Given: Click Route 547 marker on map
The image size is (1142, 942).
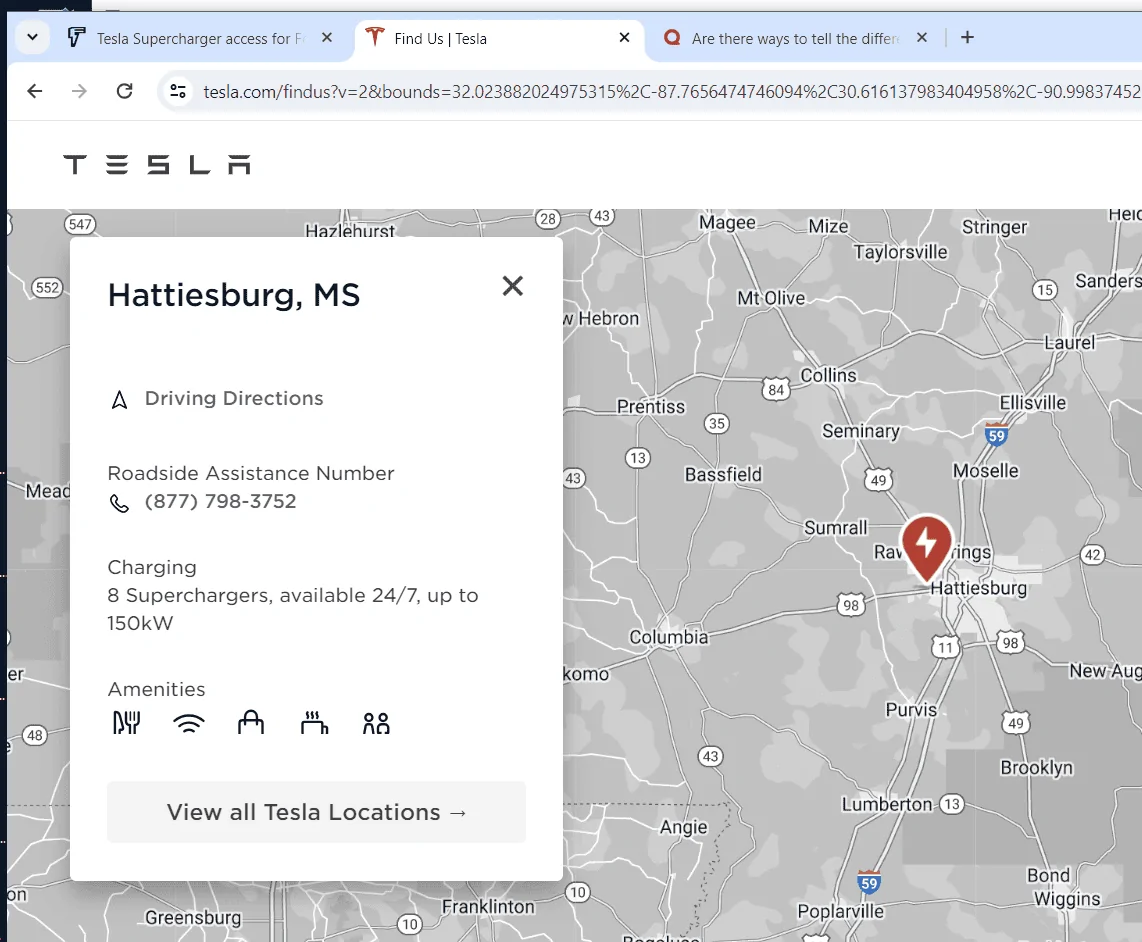Looking at the screenshot, I should [x=80, y=224].
